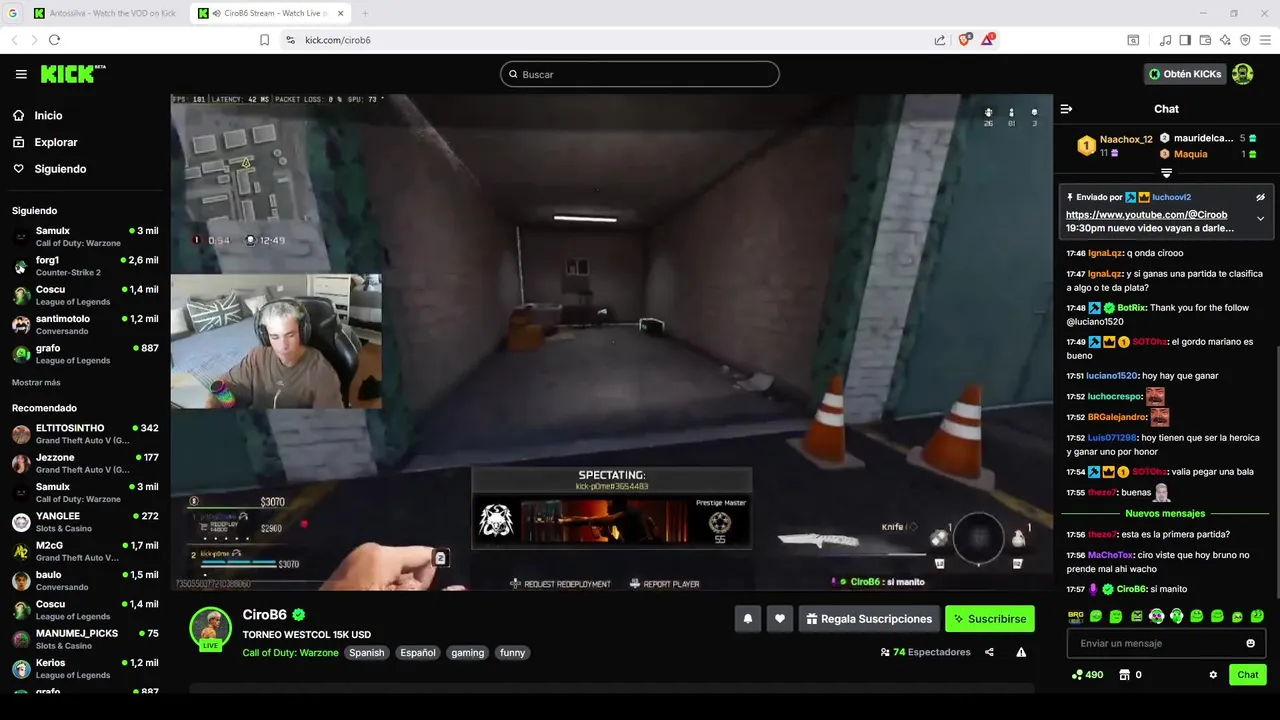Select the Spanish tag
The image size is (1280, 720).
pyautogui.click(x=366, y=653)
